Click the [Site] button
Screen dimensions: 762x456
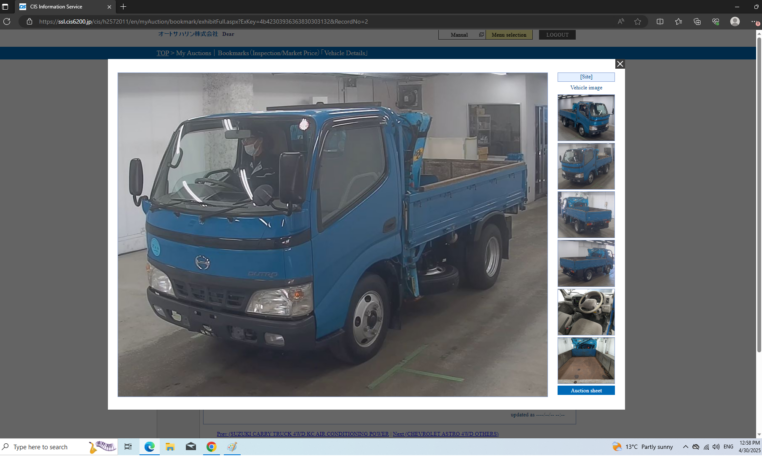586,77
